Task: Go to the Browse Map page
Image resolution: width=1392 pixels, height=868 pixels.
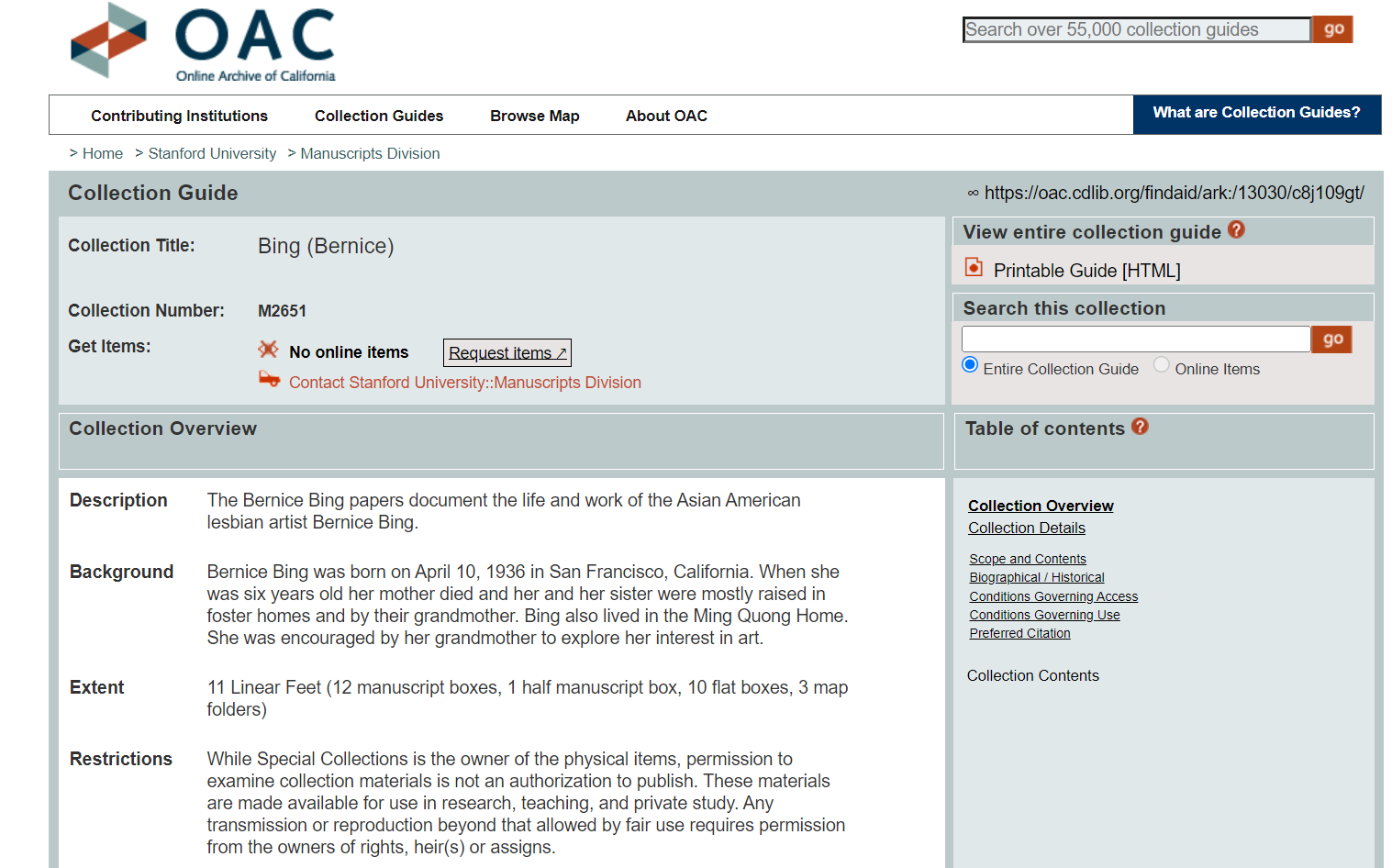Action: (x=535, y=116)
